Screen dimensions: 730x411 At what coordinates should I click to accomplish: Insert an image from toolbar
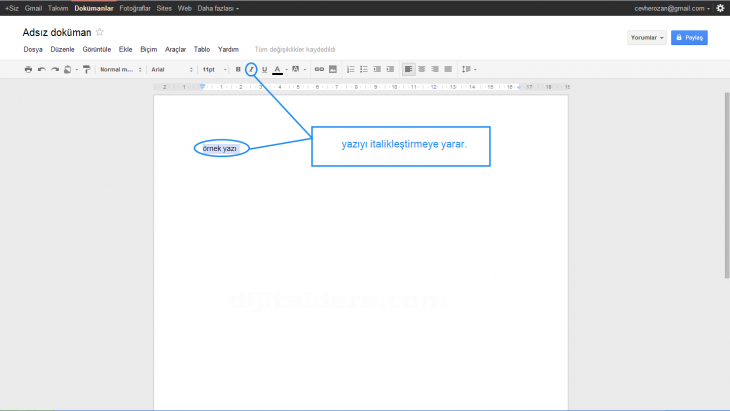click(332, 69)
